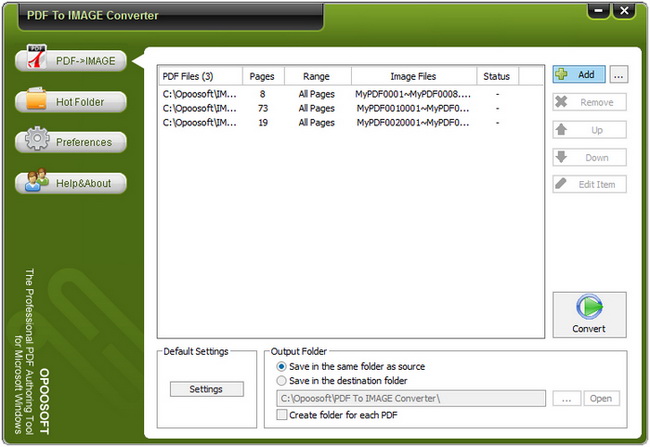Switch to the Hot Folder tab
Image resolution: width=650 pixels, height=447 pixels.
coord(70,102)
